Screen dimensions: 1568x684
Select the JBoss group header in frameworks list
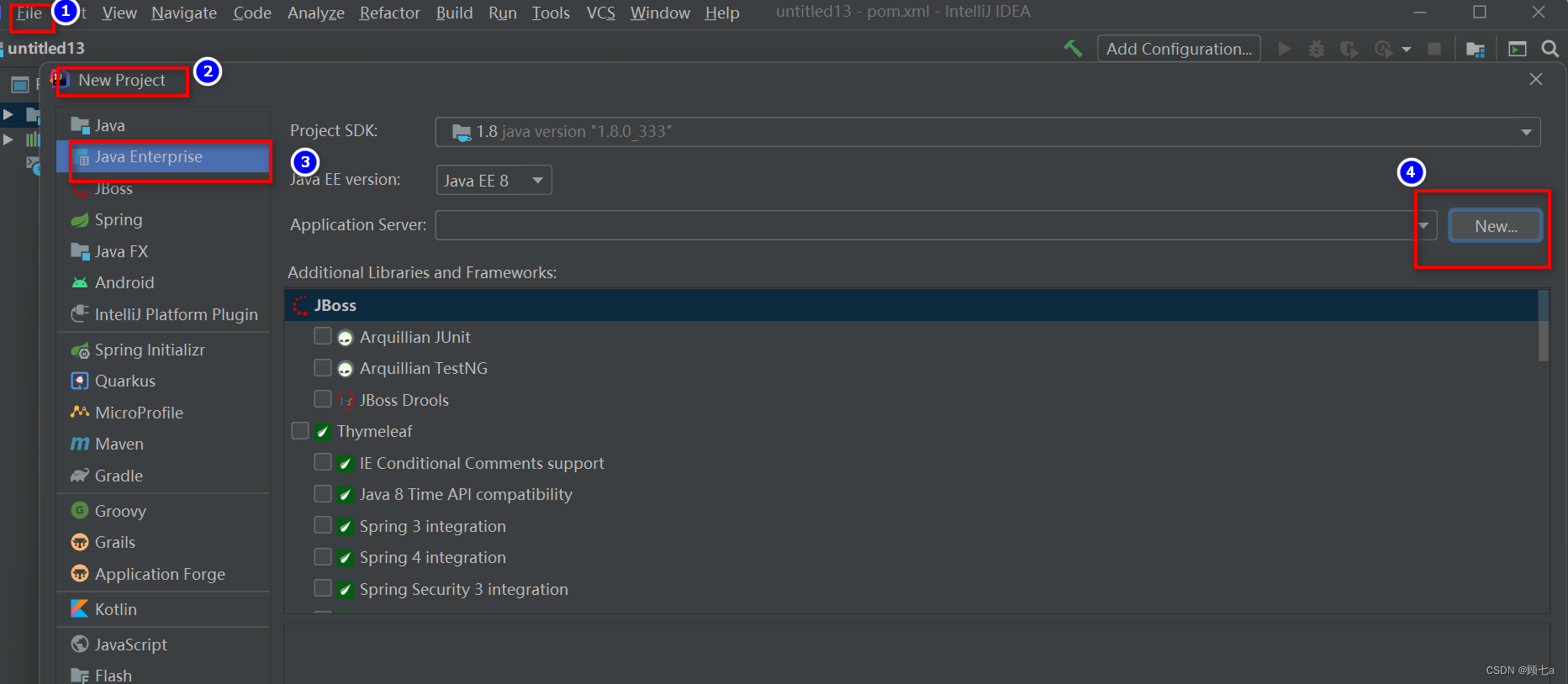(x=911, y=305)
